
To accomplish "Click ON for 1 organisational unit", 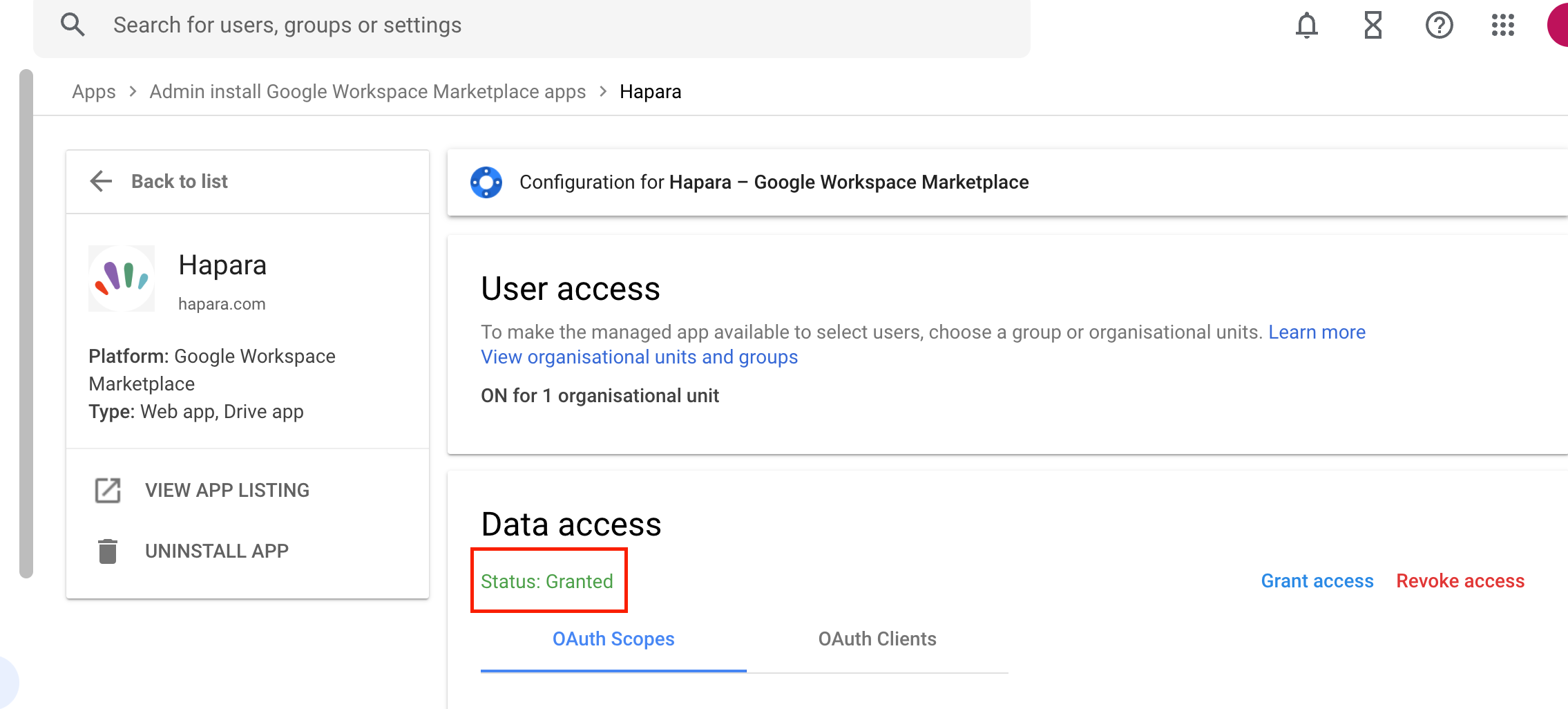I will [600, 395].
